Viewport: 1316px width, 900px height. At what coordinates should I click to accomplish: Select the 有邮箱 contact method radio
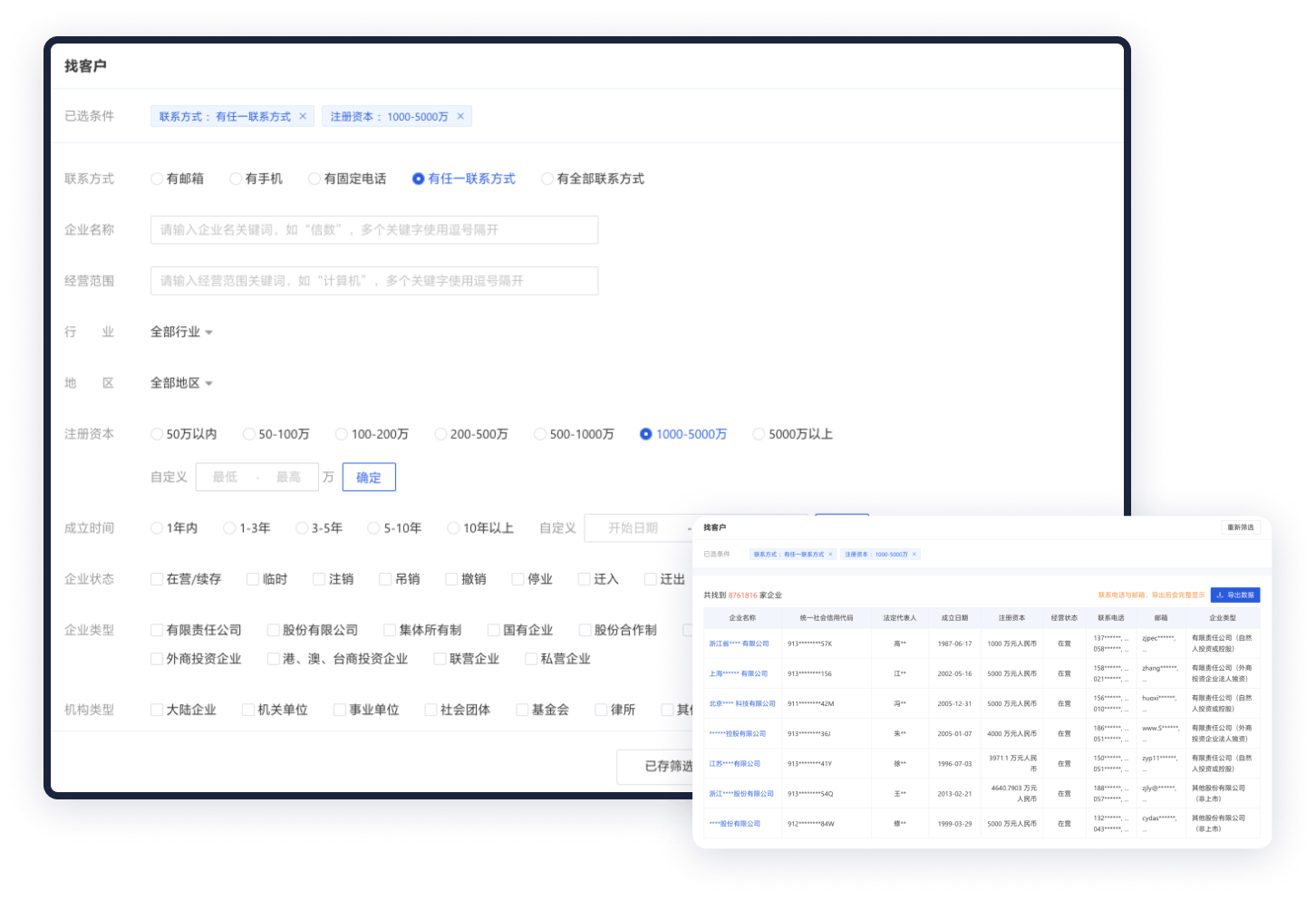157,179
